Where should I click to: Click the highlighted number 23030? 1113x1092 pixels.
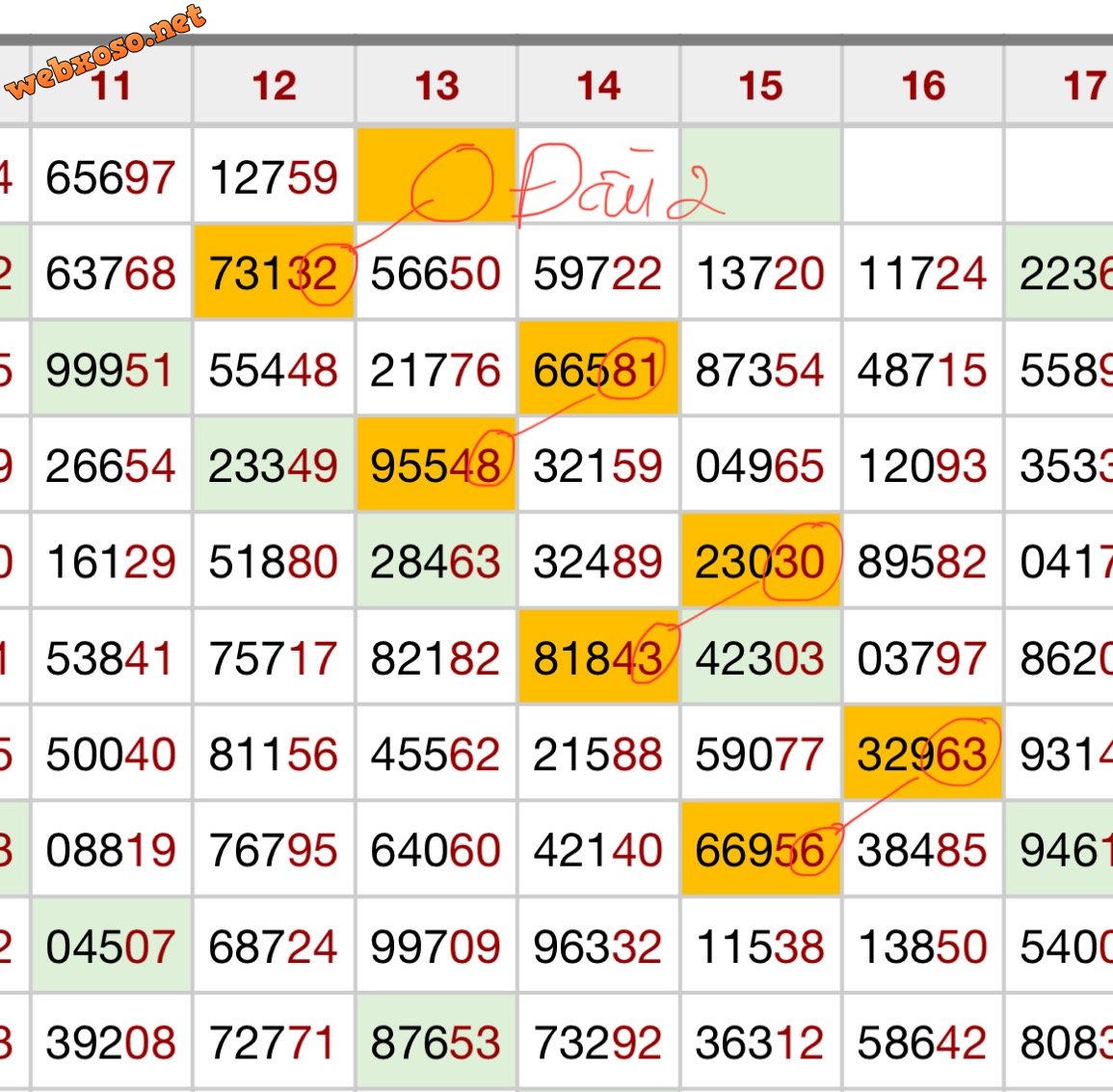(x=760, y=562)
